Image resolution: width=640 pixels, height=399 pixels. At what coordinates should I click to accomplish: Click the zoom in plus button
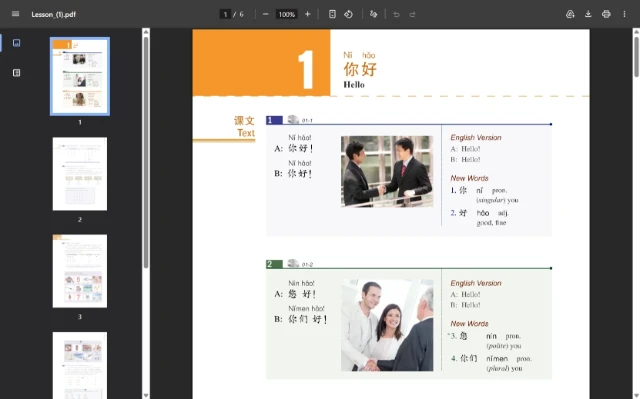pos(308,14)
